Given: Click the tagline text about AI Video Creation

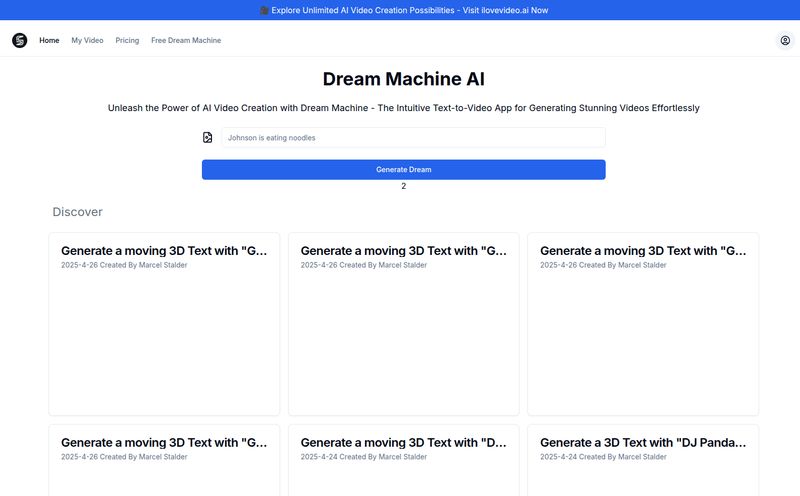Looking at the screenshot, I should (x=404, y=108).
